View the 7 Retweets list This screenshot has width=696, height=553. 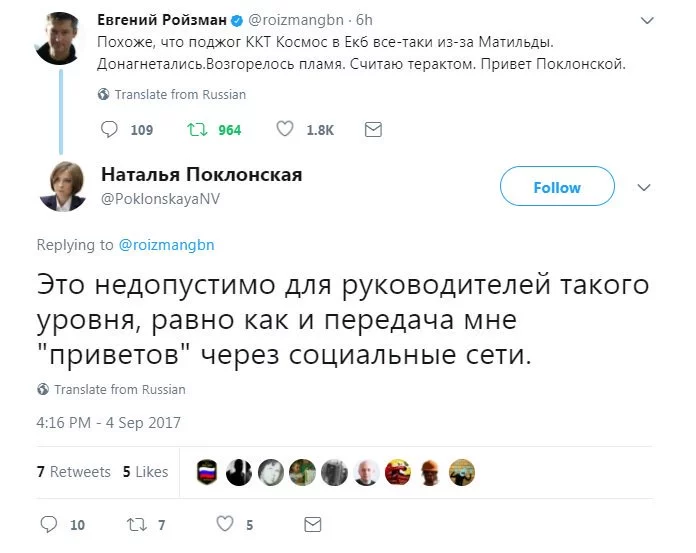pos(74,471)
